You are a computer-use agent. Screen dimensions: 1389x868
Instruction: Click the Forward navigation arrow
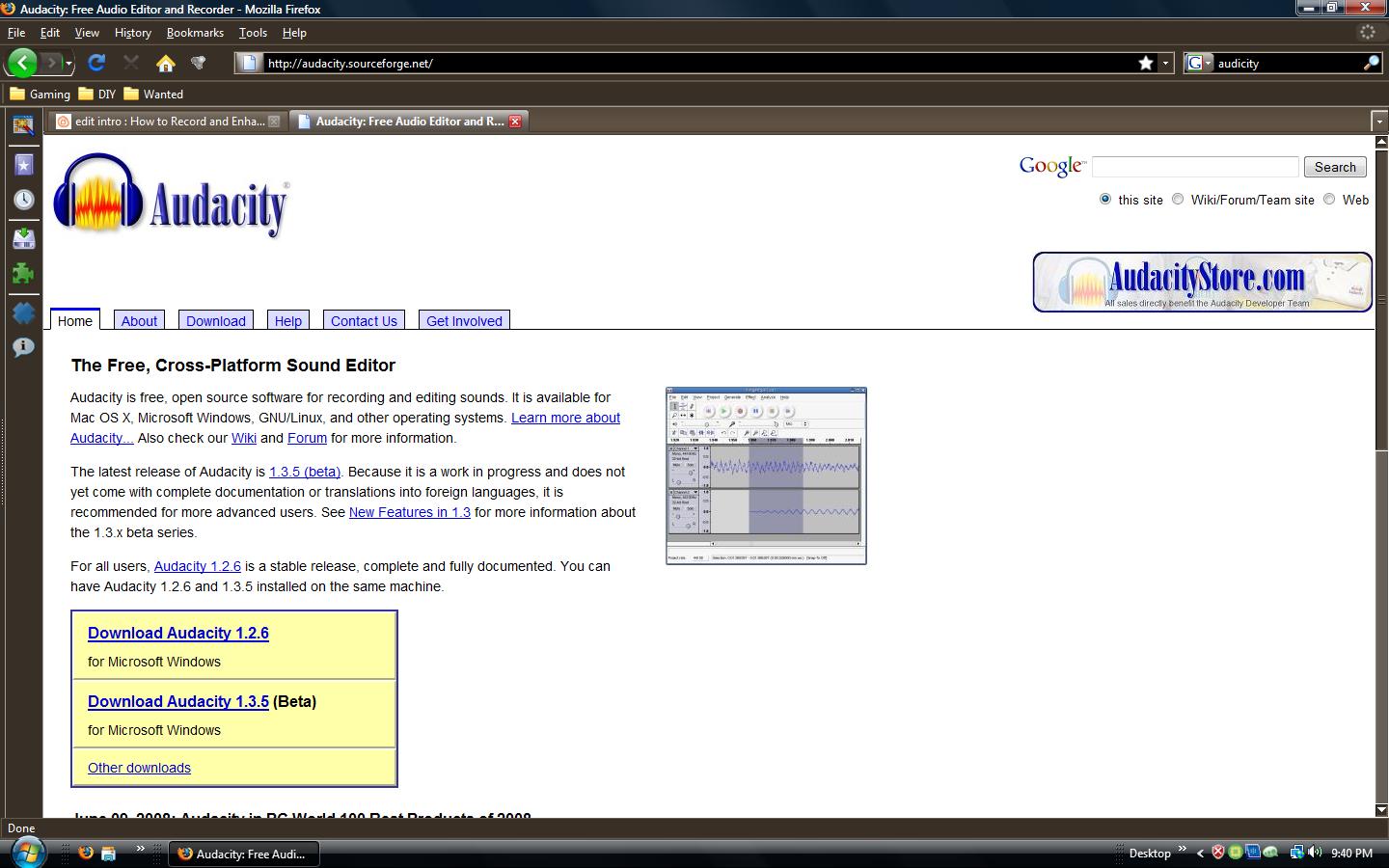pos(53,63)
